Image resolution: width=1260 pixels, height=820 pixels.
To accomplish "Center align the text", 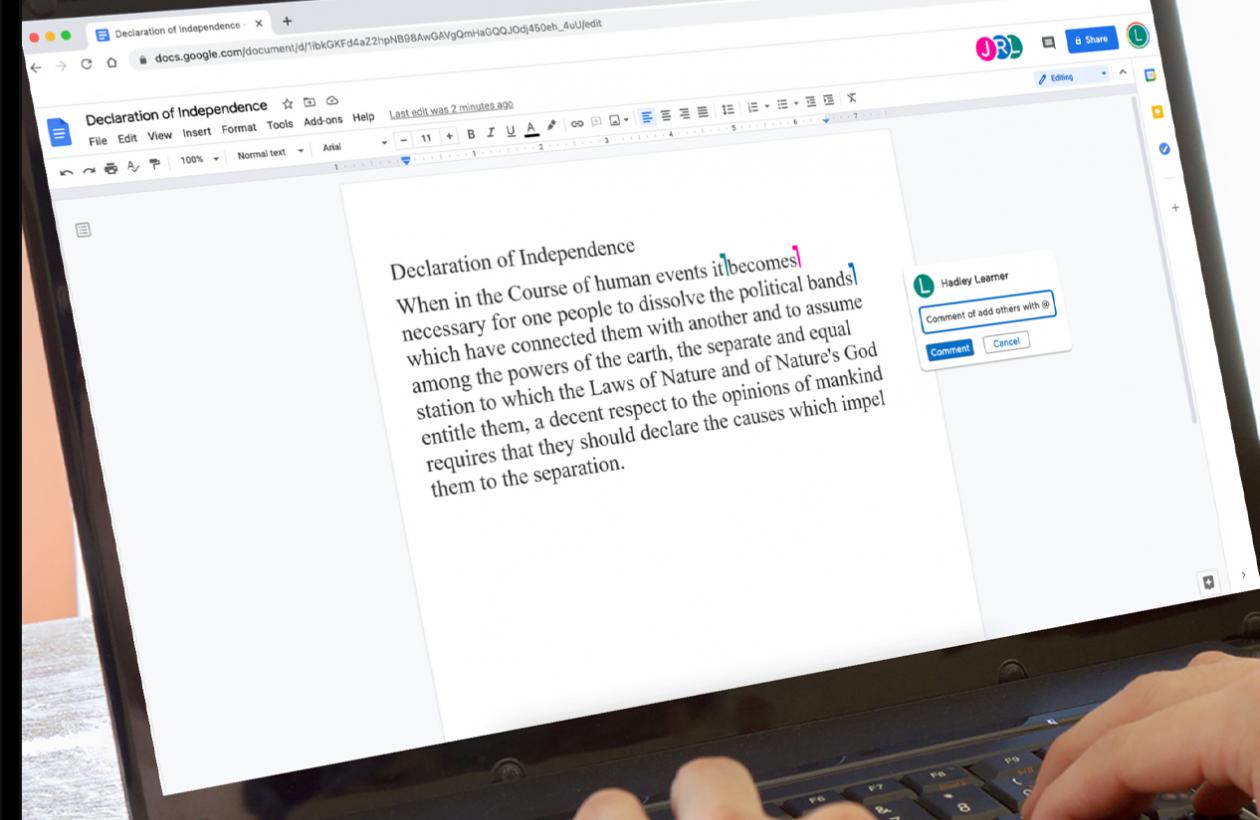I will pos(666,115).
